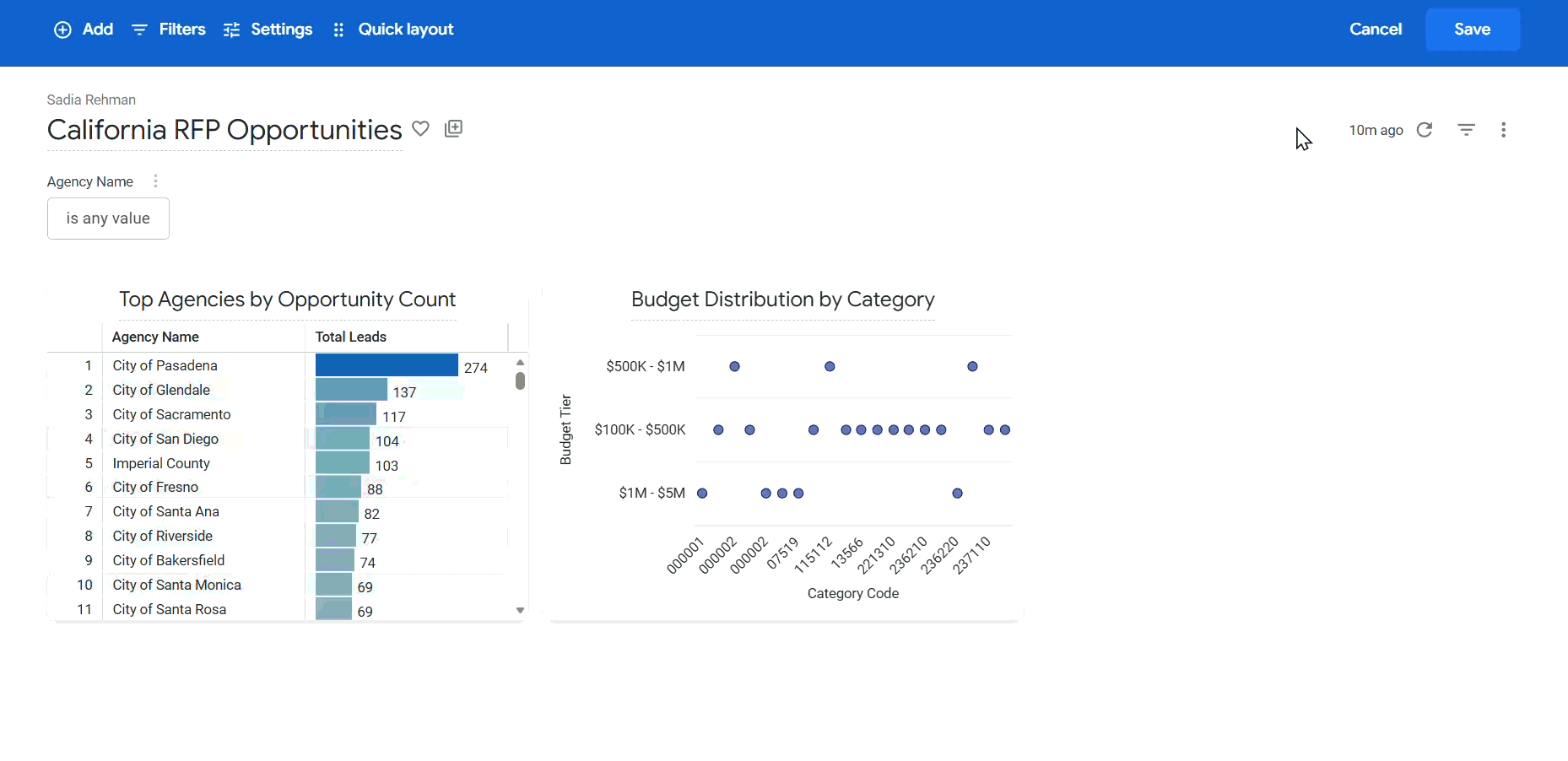Reload dashboard data with refresh icon

1425,130
